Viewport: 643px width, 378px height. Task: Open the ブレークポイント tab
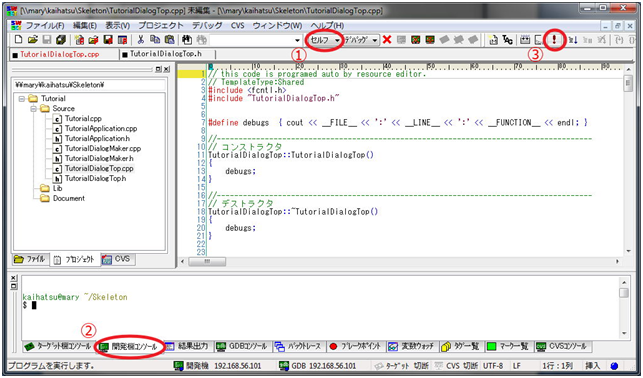[356, 346]
